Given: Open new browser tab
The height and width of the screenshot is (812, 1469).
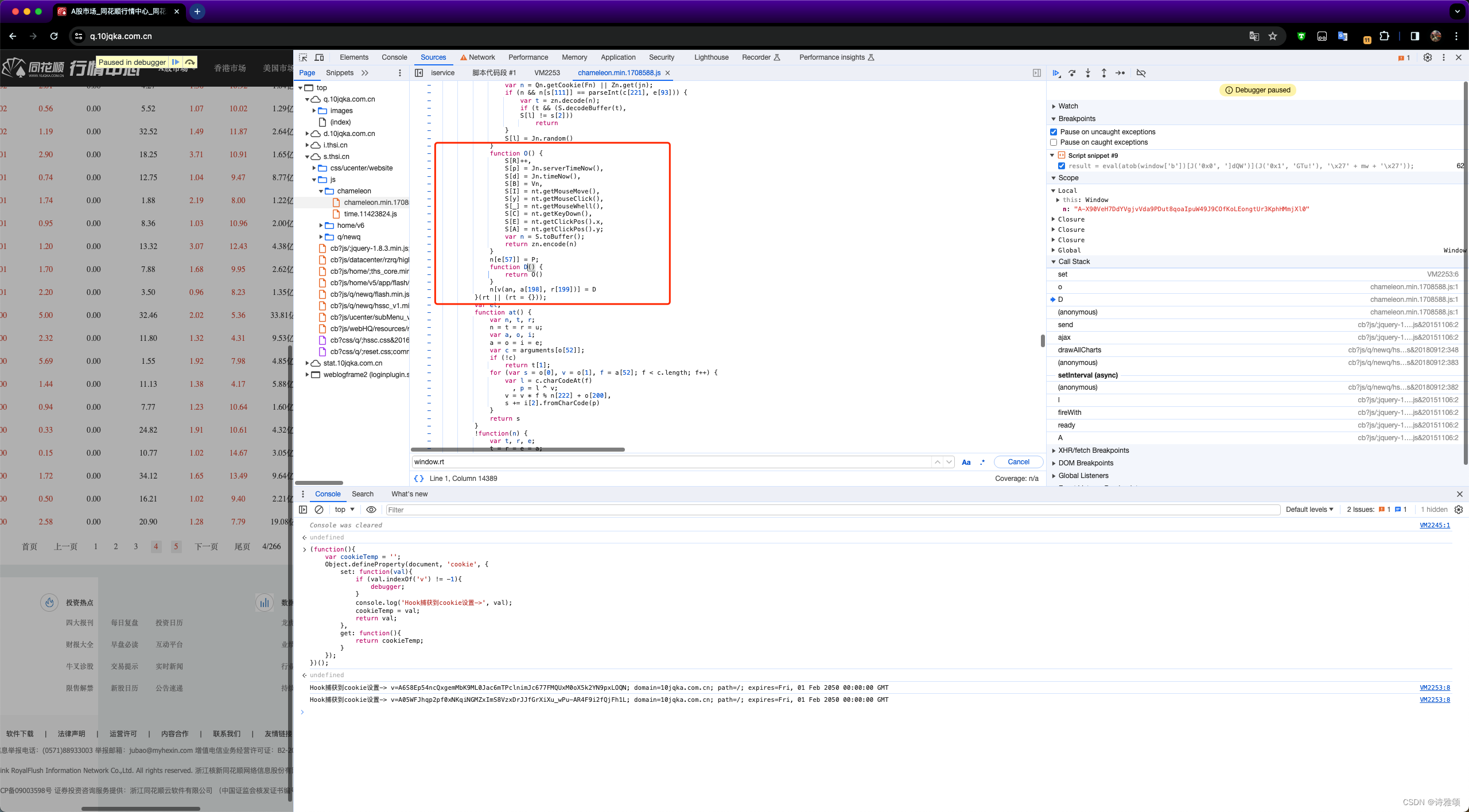Looking at the screenshot, I should tap(197, 11).
